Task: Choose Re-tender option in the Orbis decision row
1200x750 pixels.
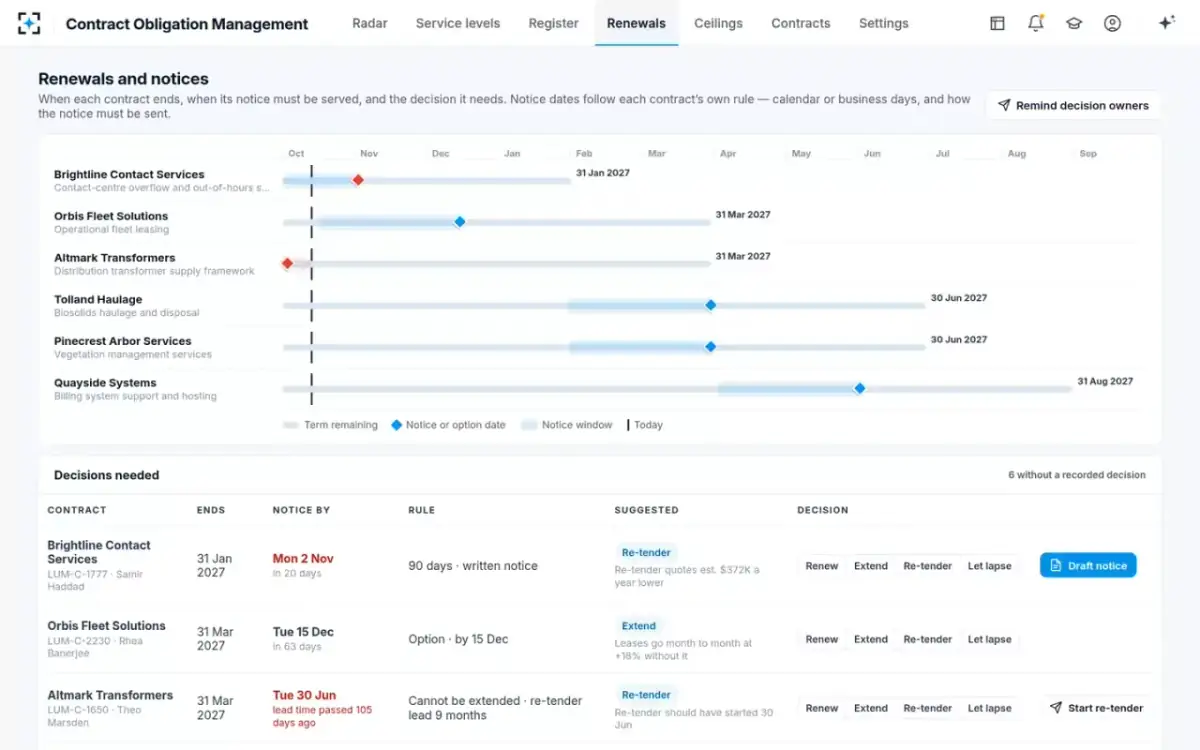Action: tap(928, 639)
